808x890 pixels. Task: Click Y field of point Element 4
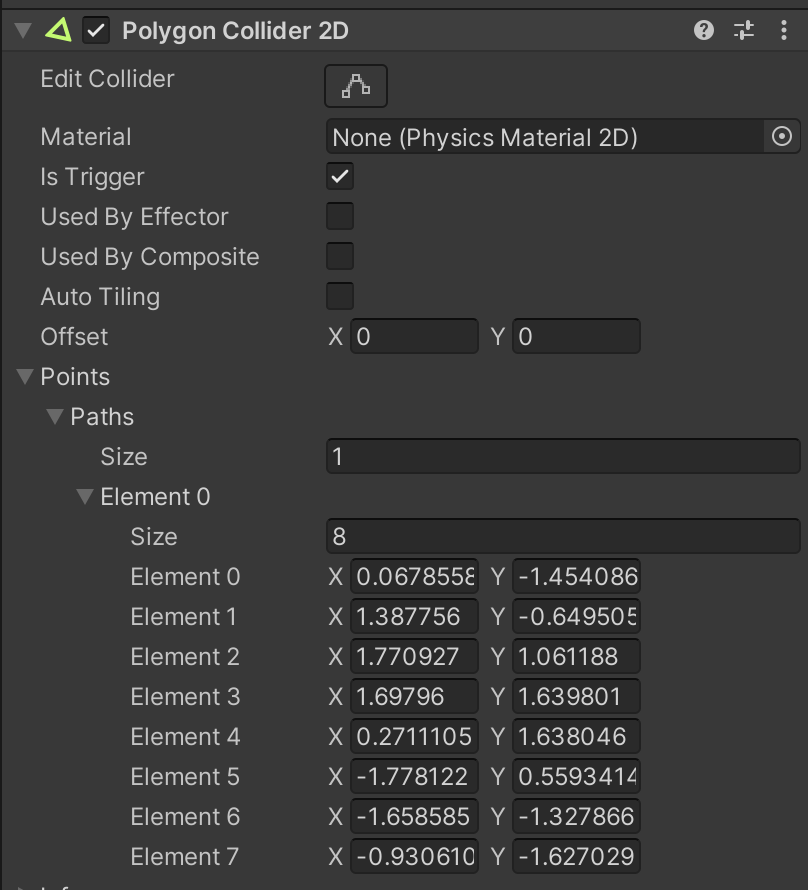tap(576, 737)
